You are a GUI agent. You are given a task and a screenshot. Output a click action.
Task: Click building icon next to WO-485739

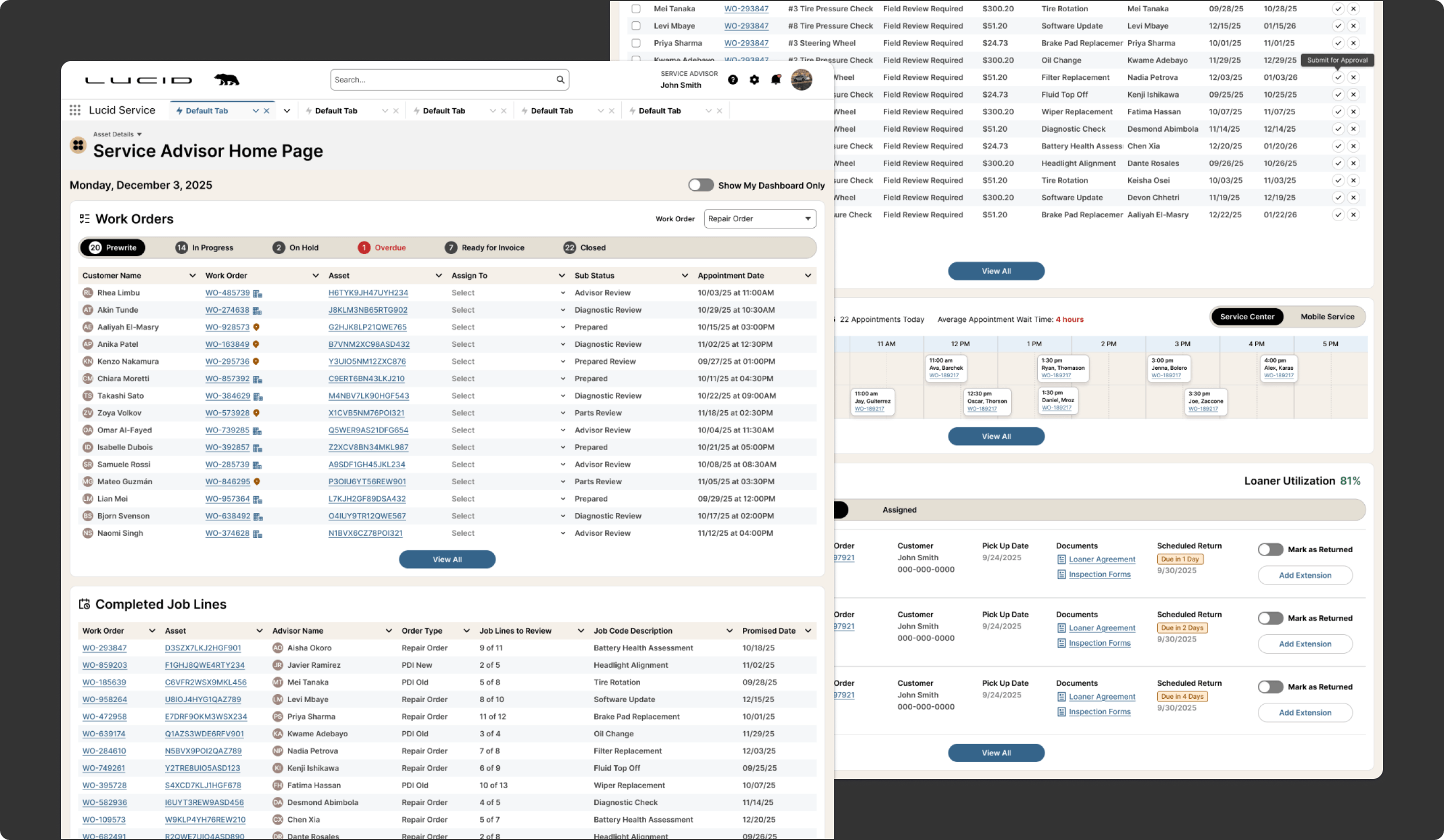click(x=258, y=293)
